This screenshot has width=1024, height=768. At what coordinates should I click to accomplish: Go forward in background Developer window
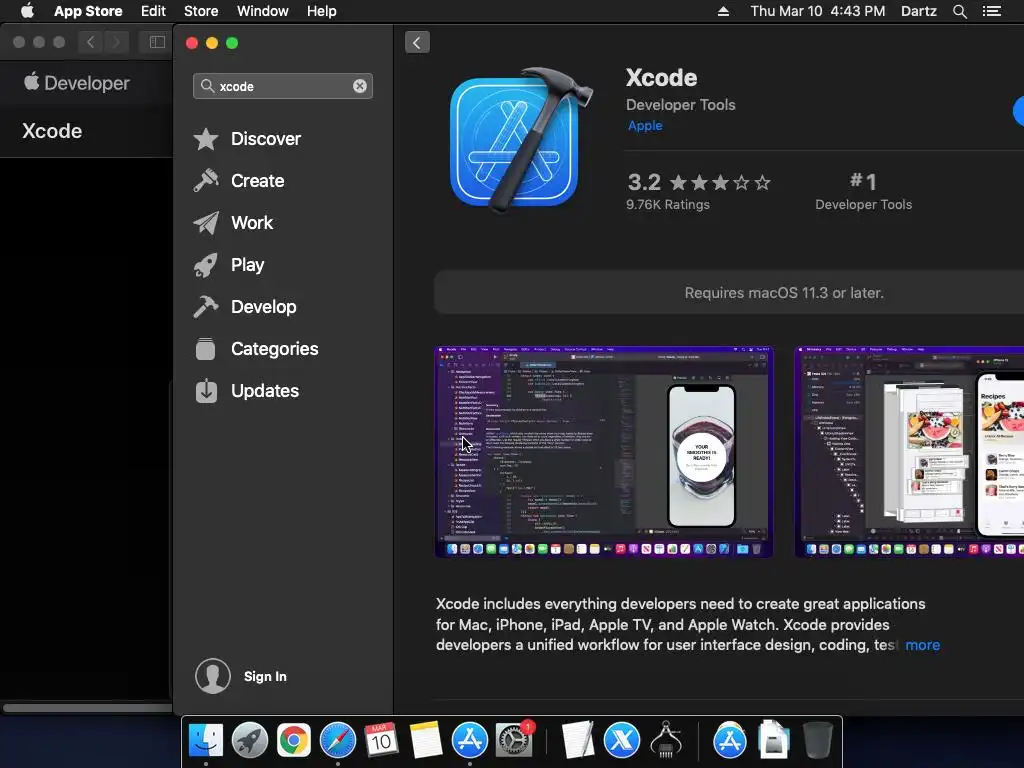tap(116, 42)
